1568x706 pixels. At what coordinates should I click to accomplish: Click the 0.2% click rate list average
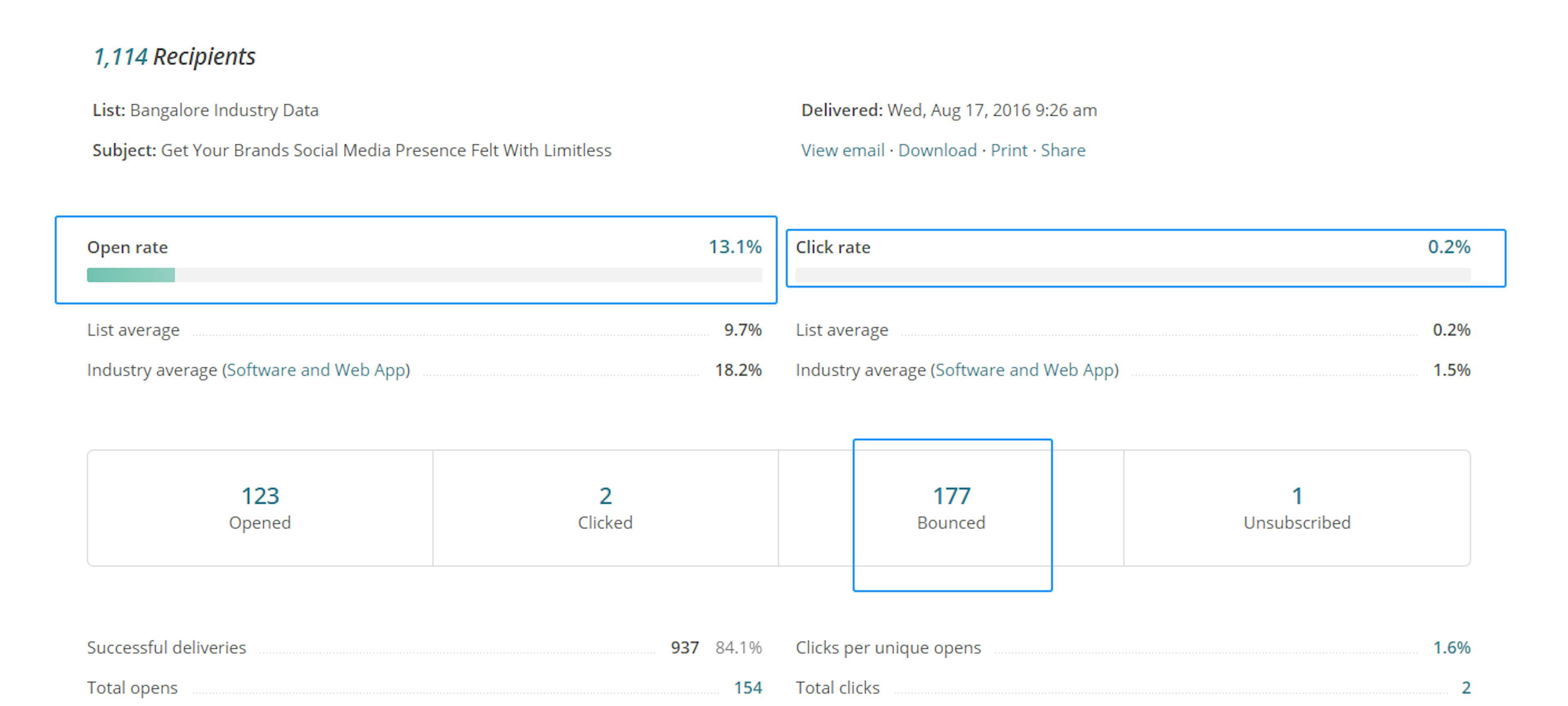click(x=1452, y=330)
